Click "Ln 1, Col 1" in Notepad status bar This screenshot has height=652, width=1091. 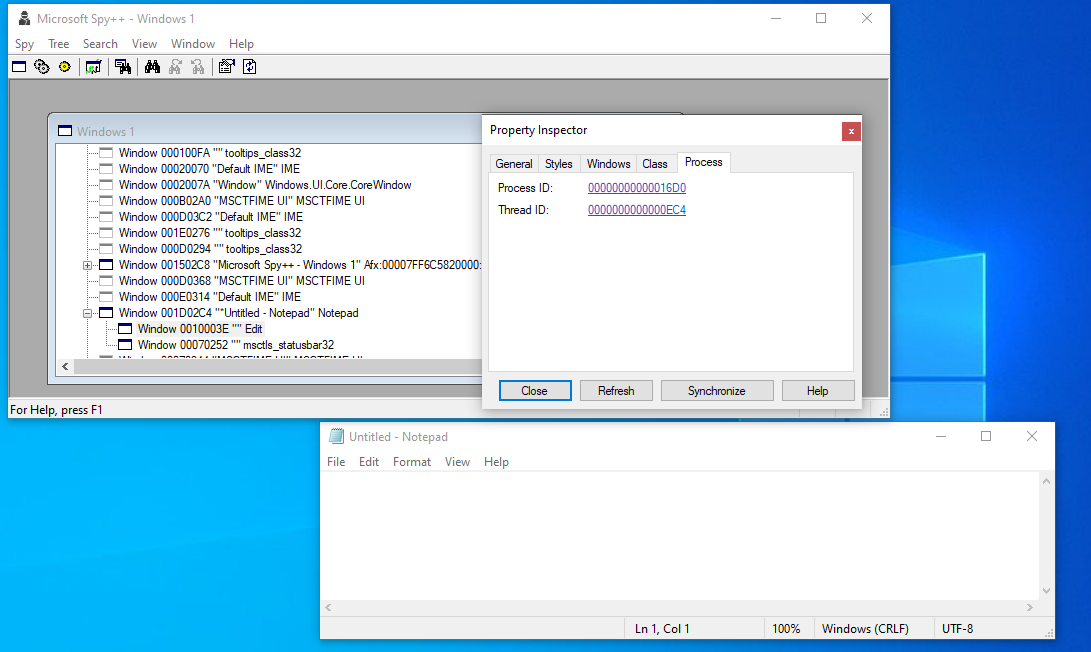662,629
